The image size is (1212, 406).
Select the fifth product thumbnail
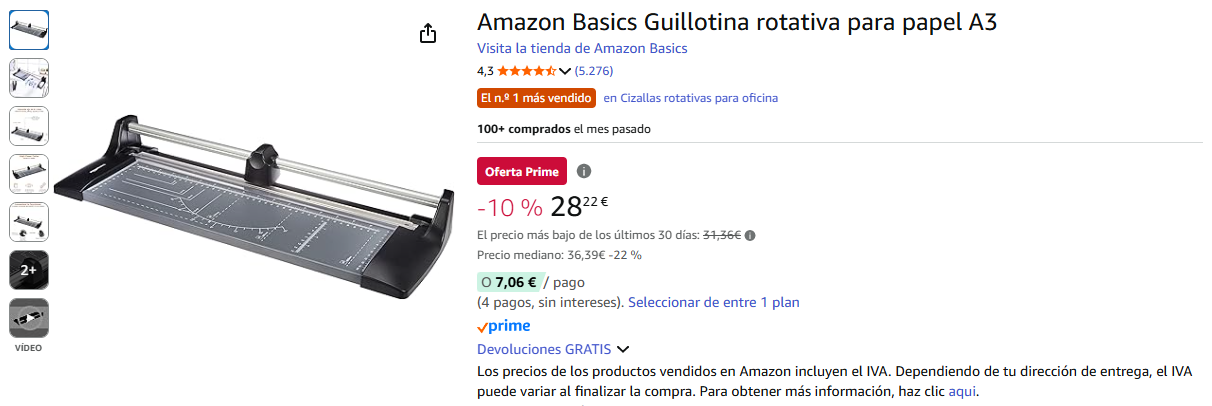point(29,222)
